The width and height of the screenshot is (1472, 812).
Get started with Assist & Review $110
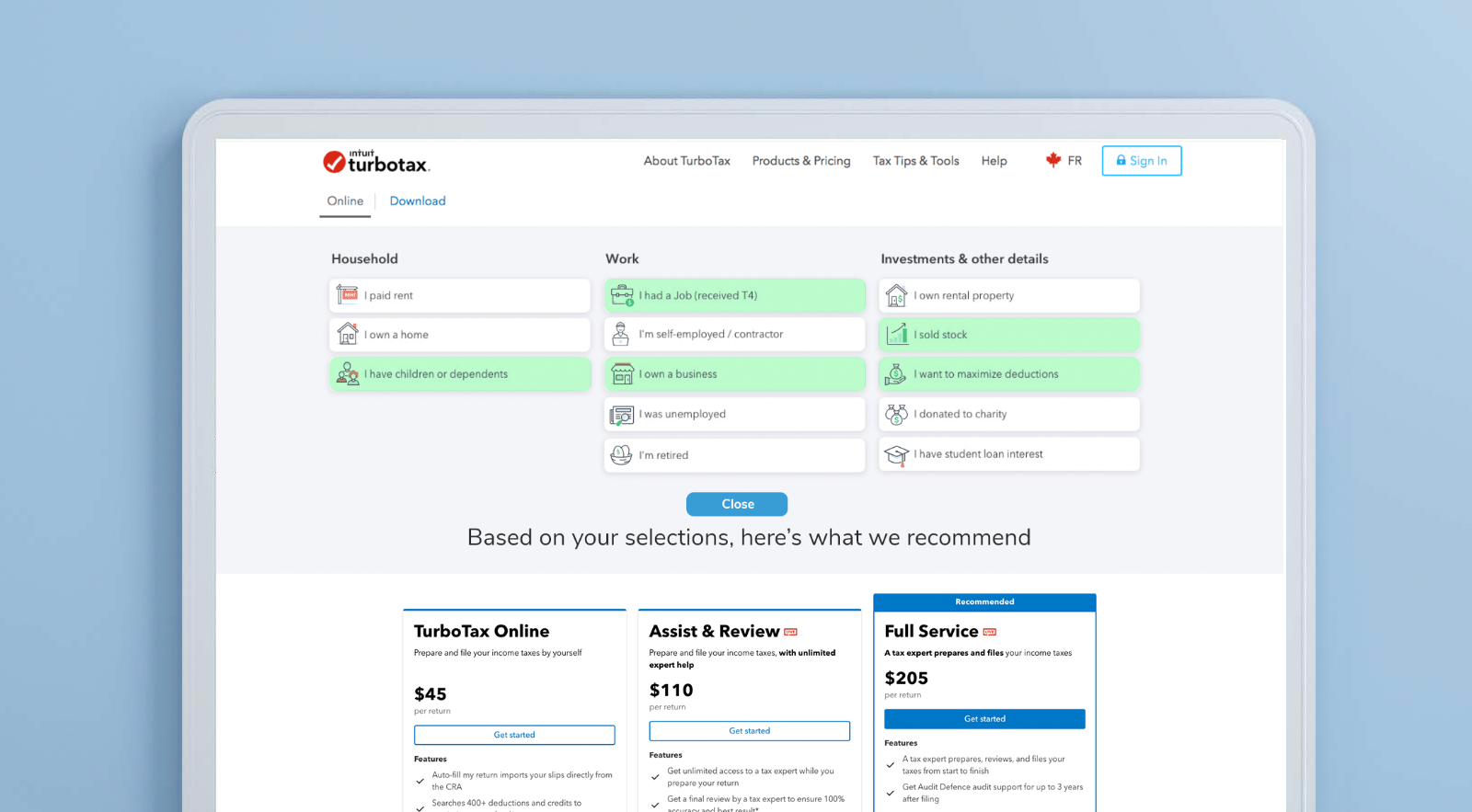(750, 731)
